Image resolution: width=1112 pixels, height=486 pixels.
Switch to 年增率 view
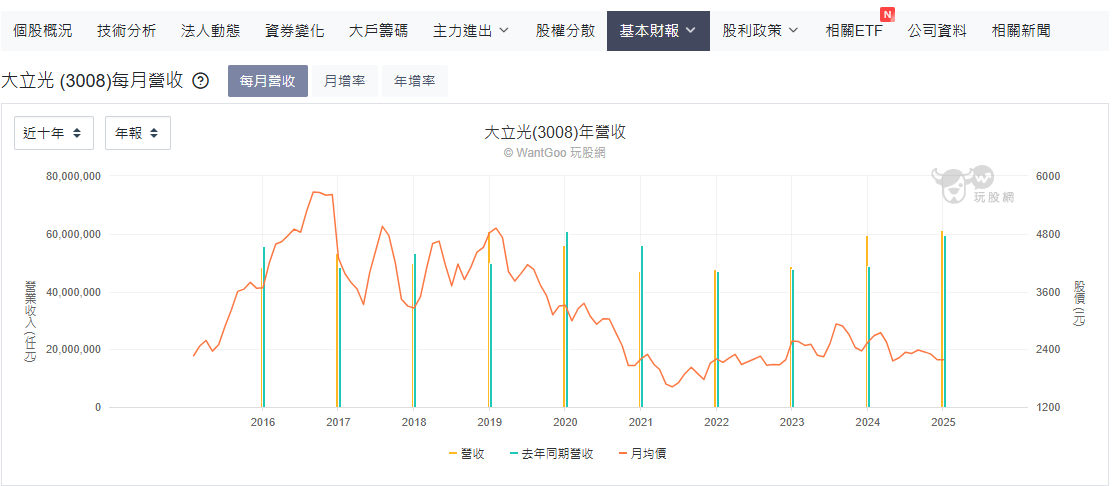415,81
